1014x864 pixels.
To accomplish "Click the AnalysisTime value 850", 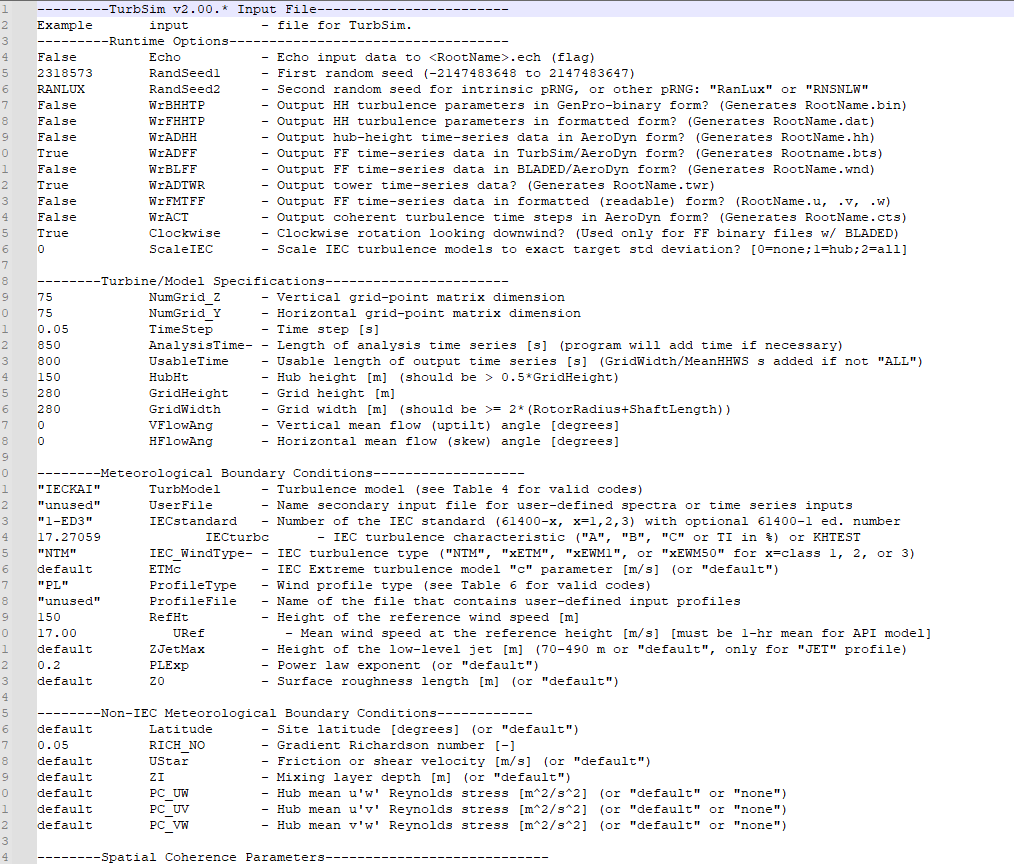I will point(49,344).
